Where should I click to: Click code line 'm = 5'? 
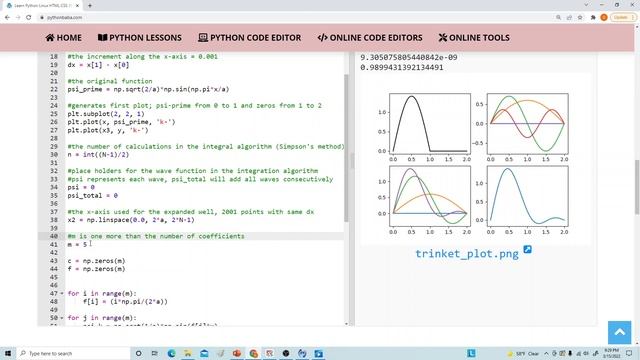(x=78, y=244)
